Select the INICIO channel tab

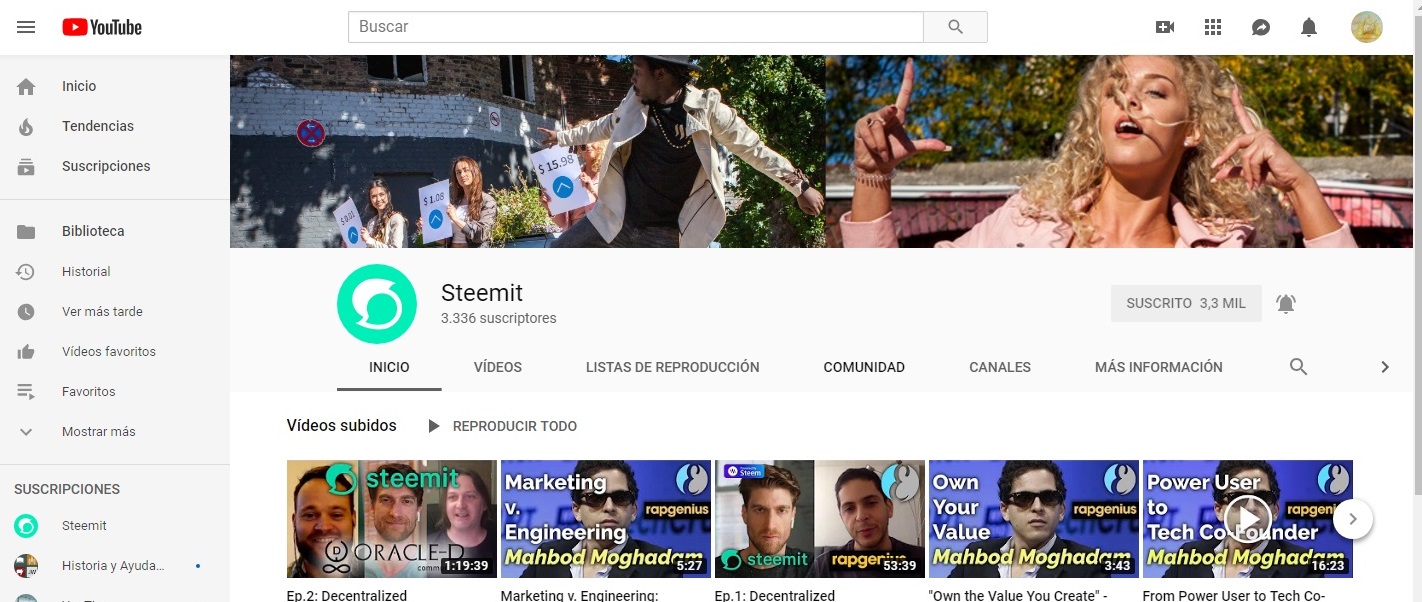click(x=389, y=367)
